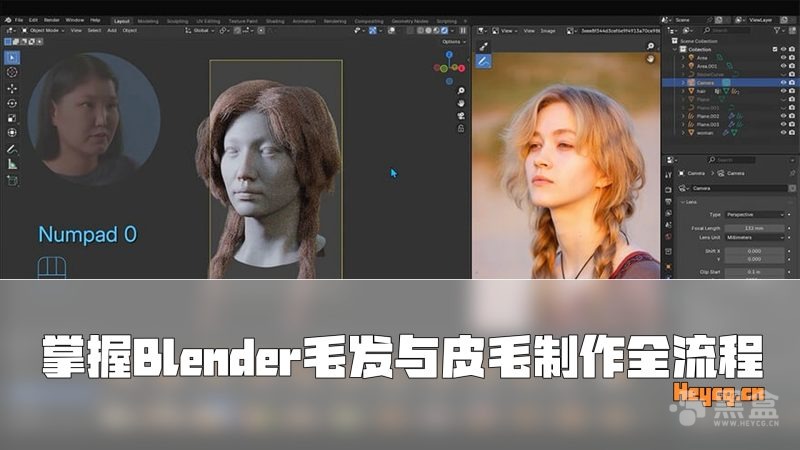This screenshot has width=800, height=450.
Task: Select the Move tool
Action: (x=12, y=88)
